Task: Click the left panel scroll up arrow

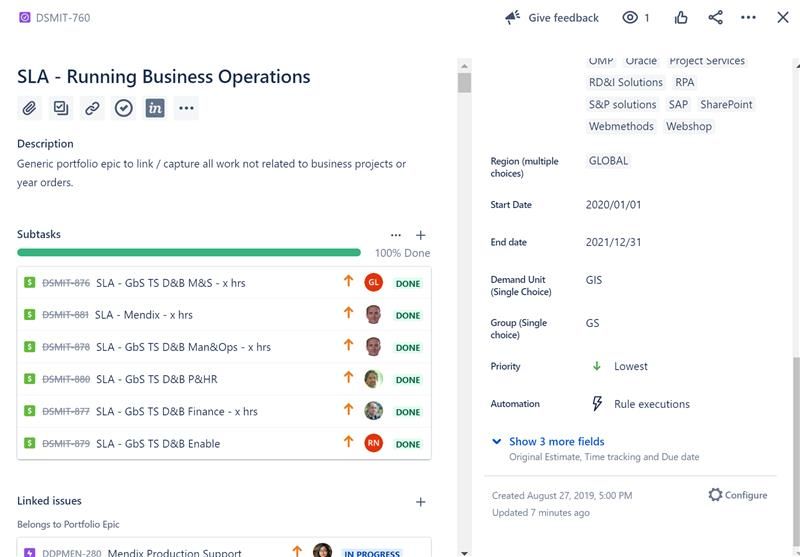Action: click(x=464, y=66)
